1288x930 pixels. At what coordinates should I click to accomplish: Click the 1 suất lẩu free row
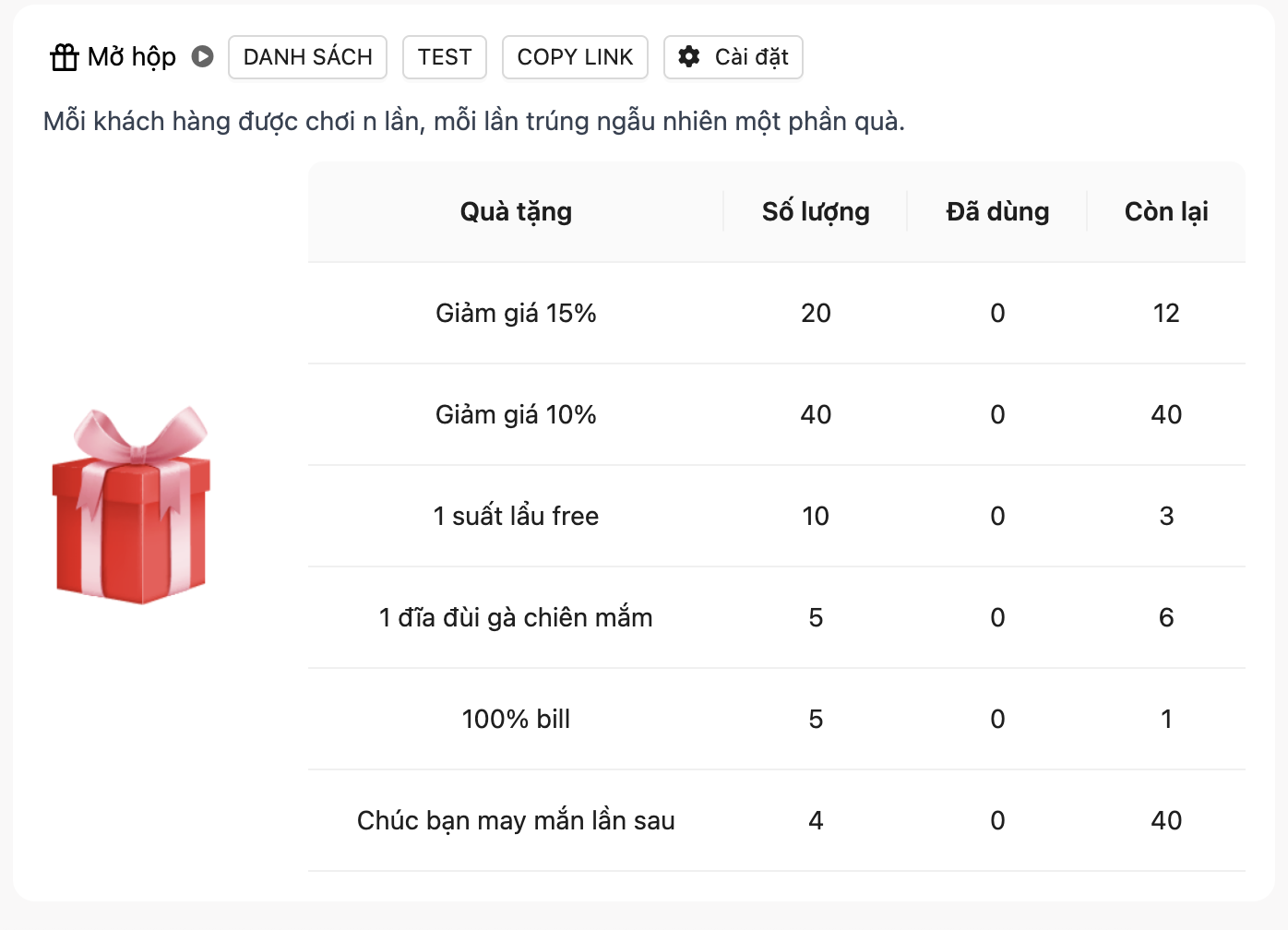pos(516,517)
